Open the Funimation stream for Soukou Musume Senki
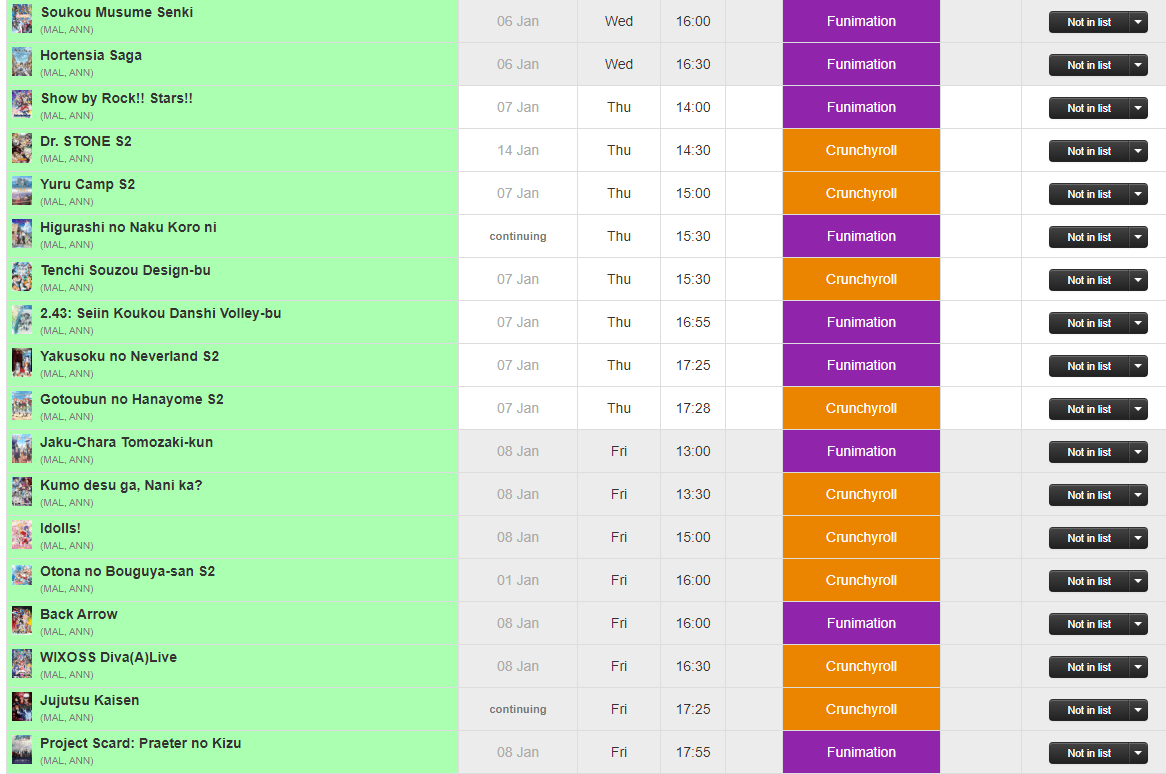The height and width of the screenshot is (774, 1166). click(861, 22)
